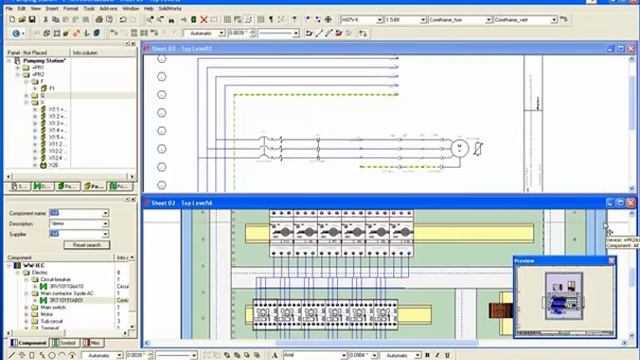Select the F1 item in project tree
Screen dimensions: 640x360
(x=52, y=88)
